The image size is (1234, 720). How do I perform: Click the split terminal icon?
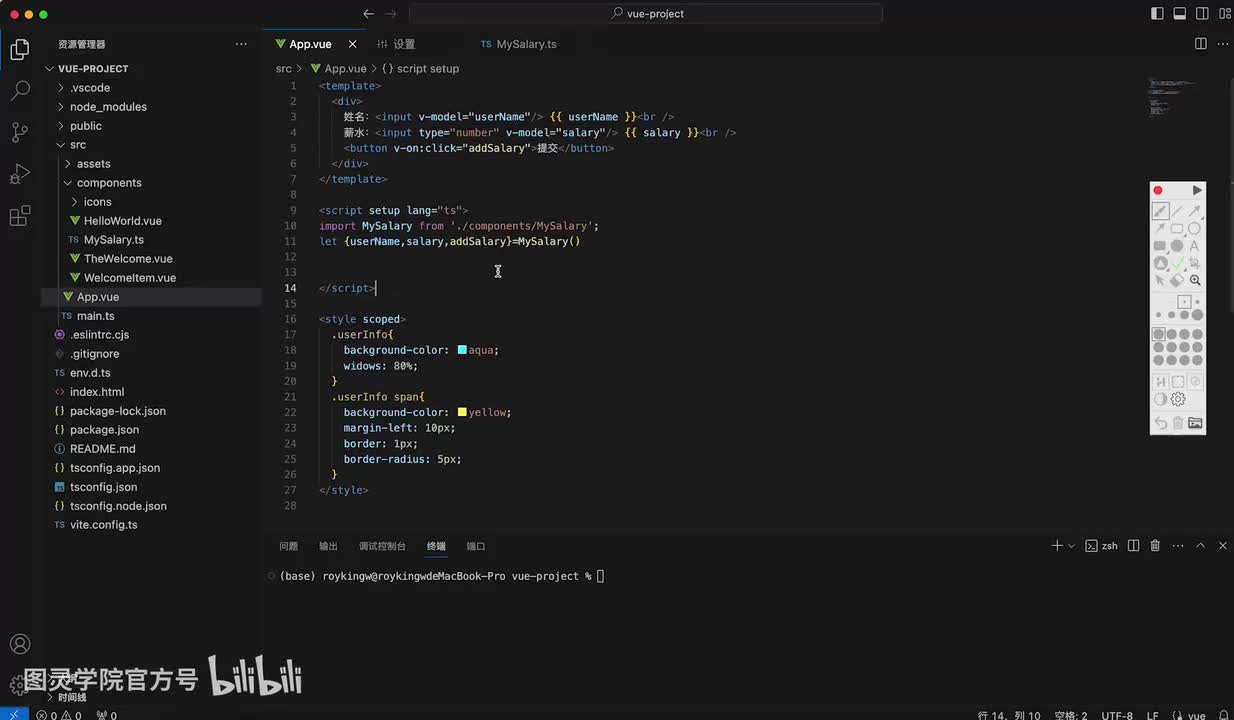[x=1133, y=546]
